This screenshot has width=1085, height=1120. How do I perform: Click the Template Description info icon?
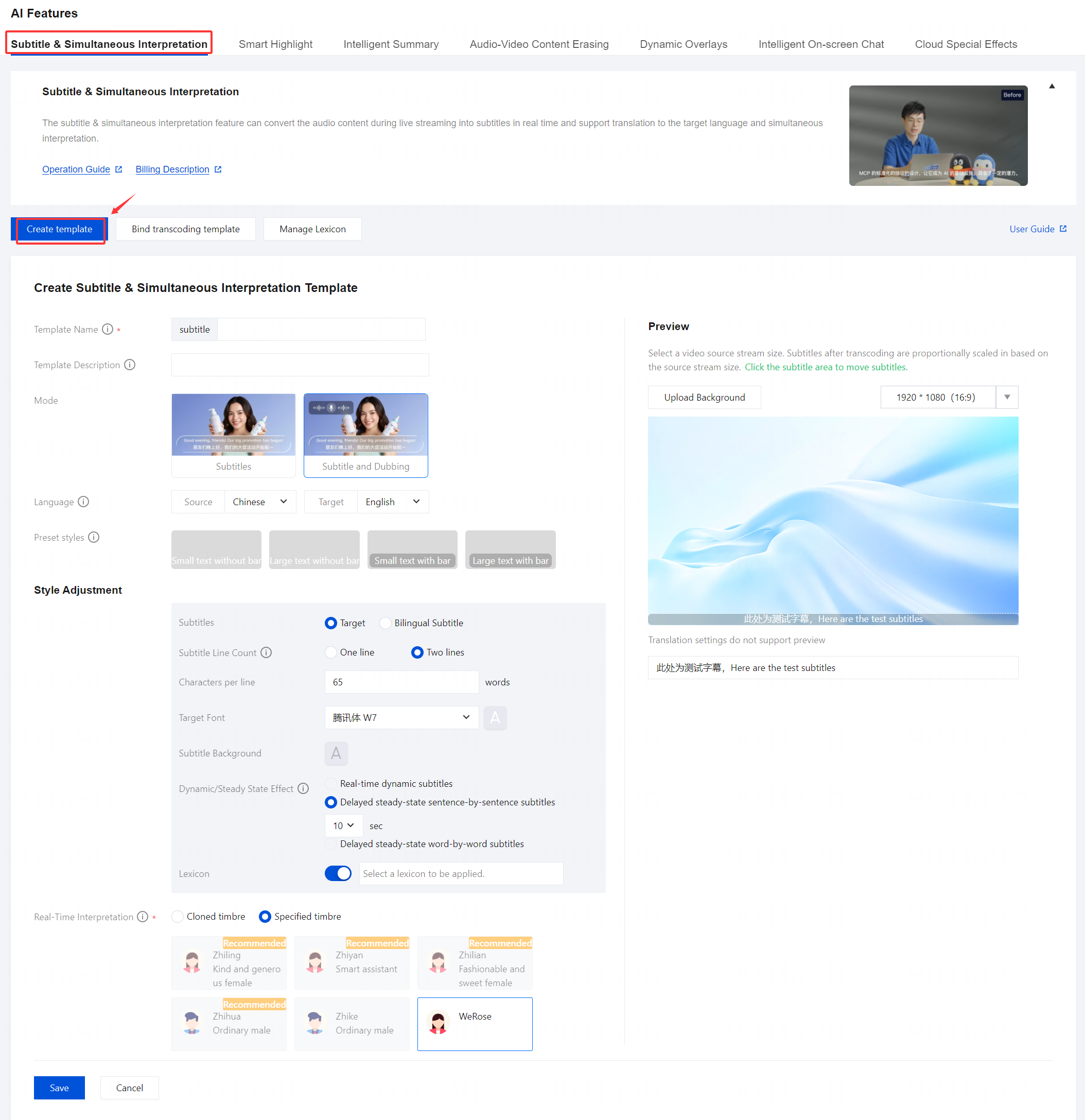[x=130, y=365]
